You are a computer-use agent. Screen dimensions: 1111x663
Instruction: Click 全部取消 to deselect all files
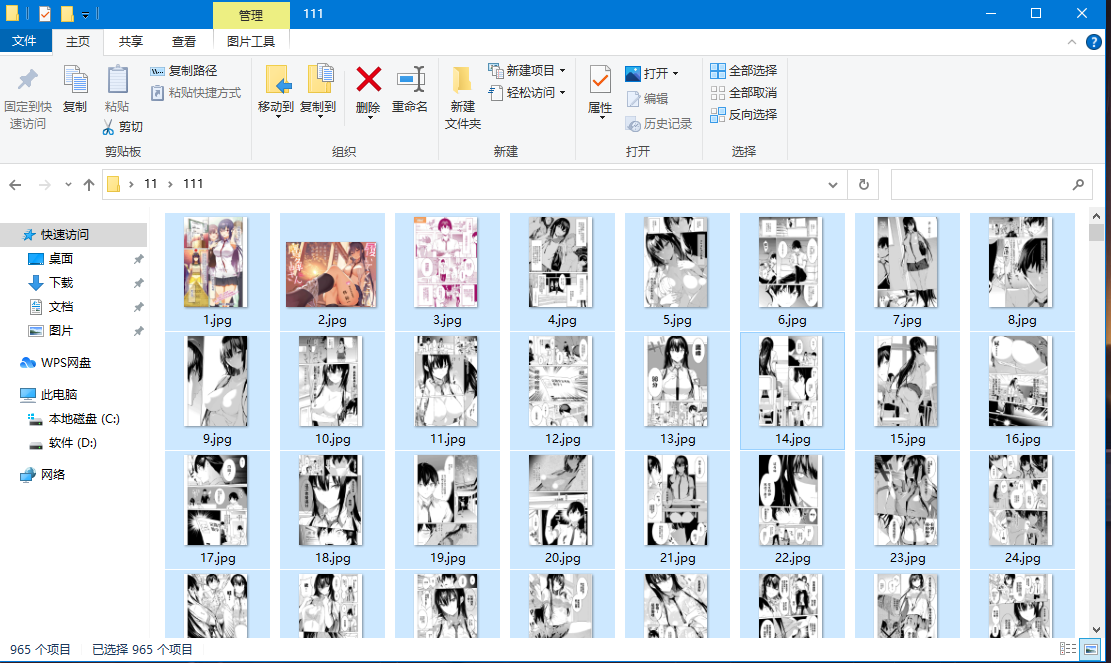[743, 93]
